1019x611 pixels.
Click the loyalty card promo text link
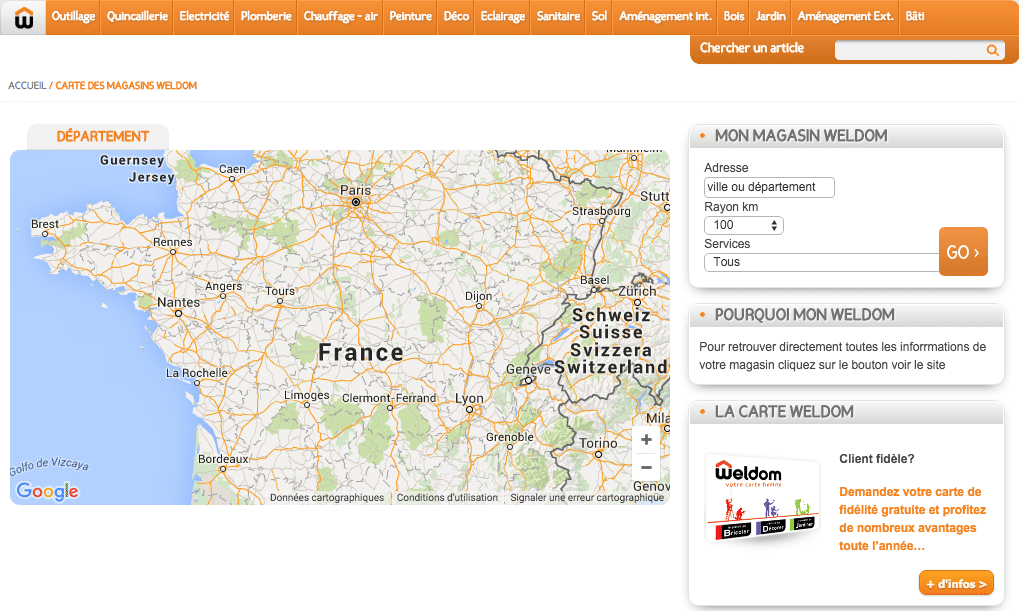pyautogui.click(x=912, y=519)
